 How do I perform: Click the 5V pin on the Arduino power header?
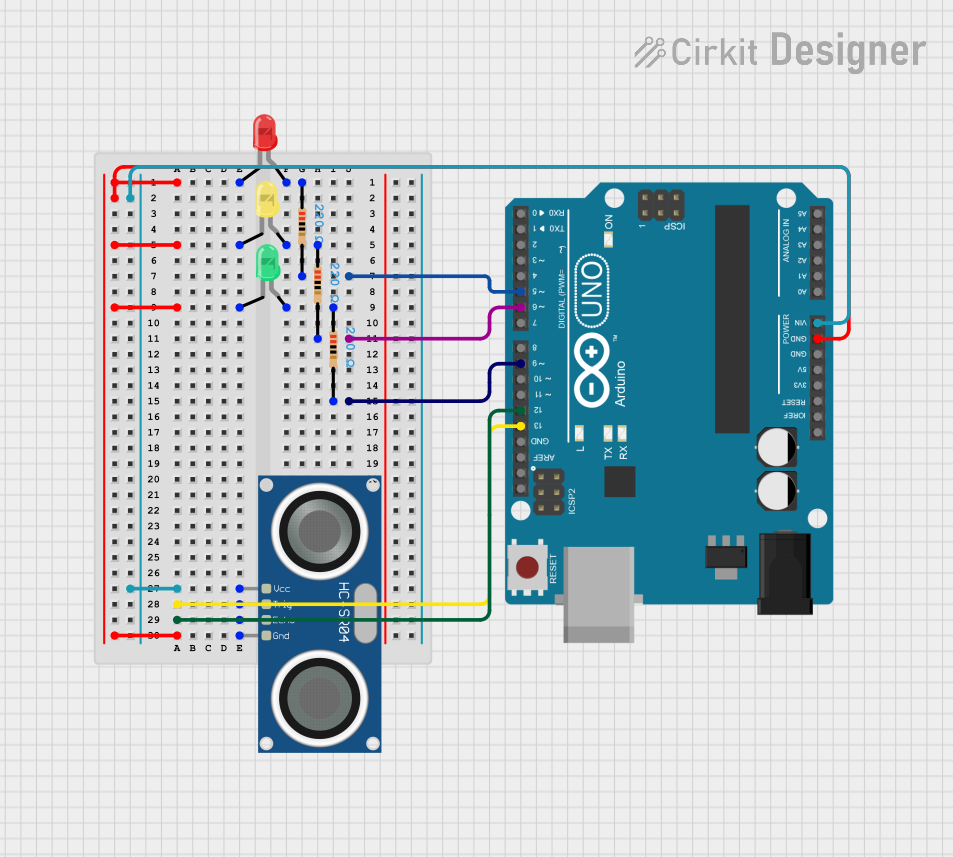818,370
